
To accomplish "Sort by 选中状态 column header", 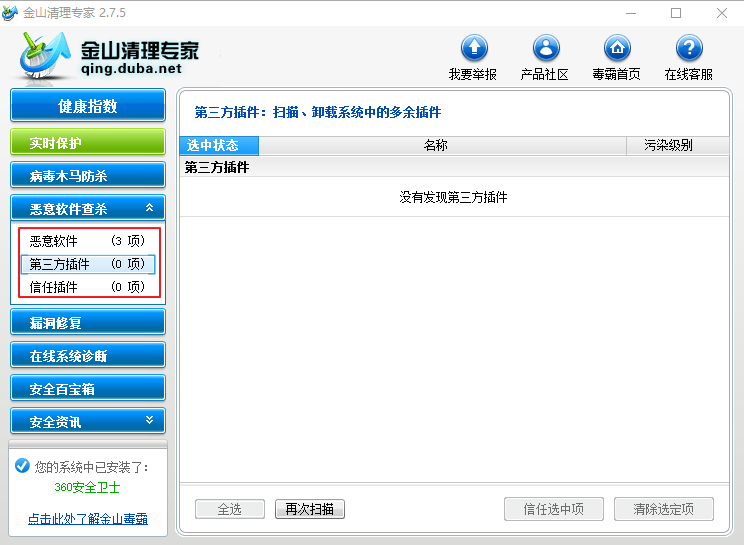I will coord(219,145).
